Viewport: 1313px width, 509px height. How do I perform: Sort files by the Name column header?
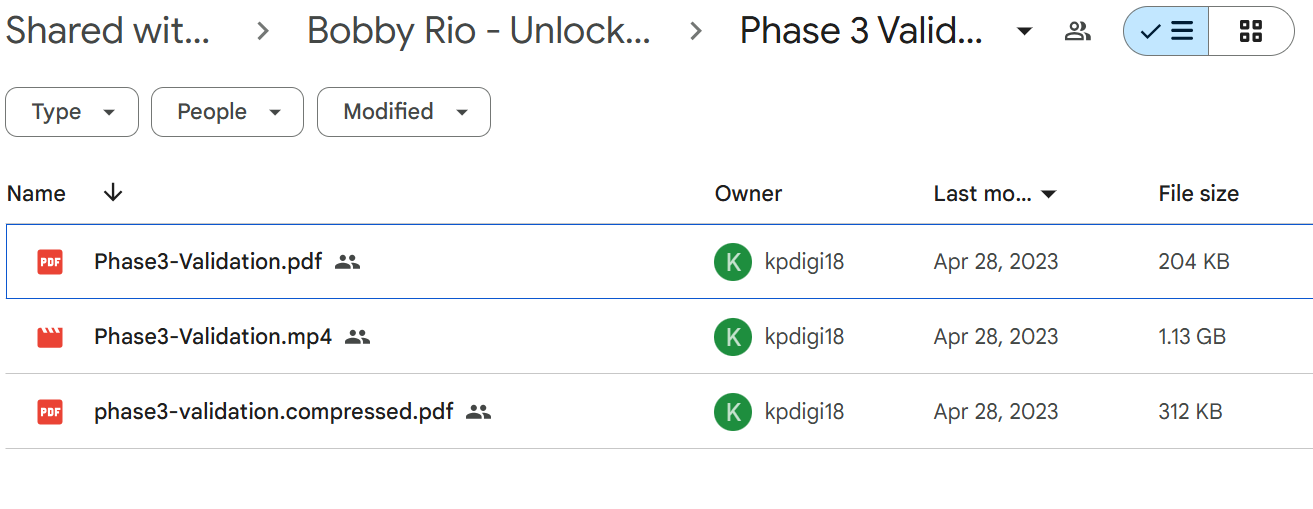click(36, 194)
